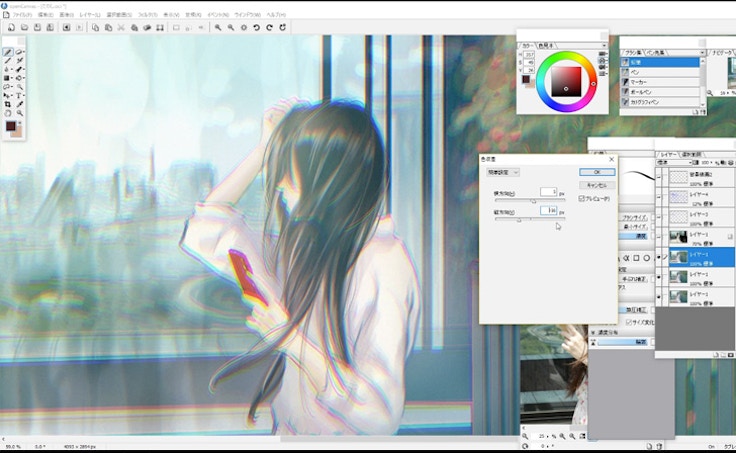The height and width of the screenshot is (453, 736).
Task: Toggle visibility of the 背景線画2 layer
Action: 660,175
